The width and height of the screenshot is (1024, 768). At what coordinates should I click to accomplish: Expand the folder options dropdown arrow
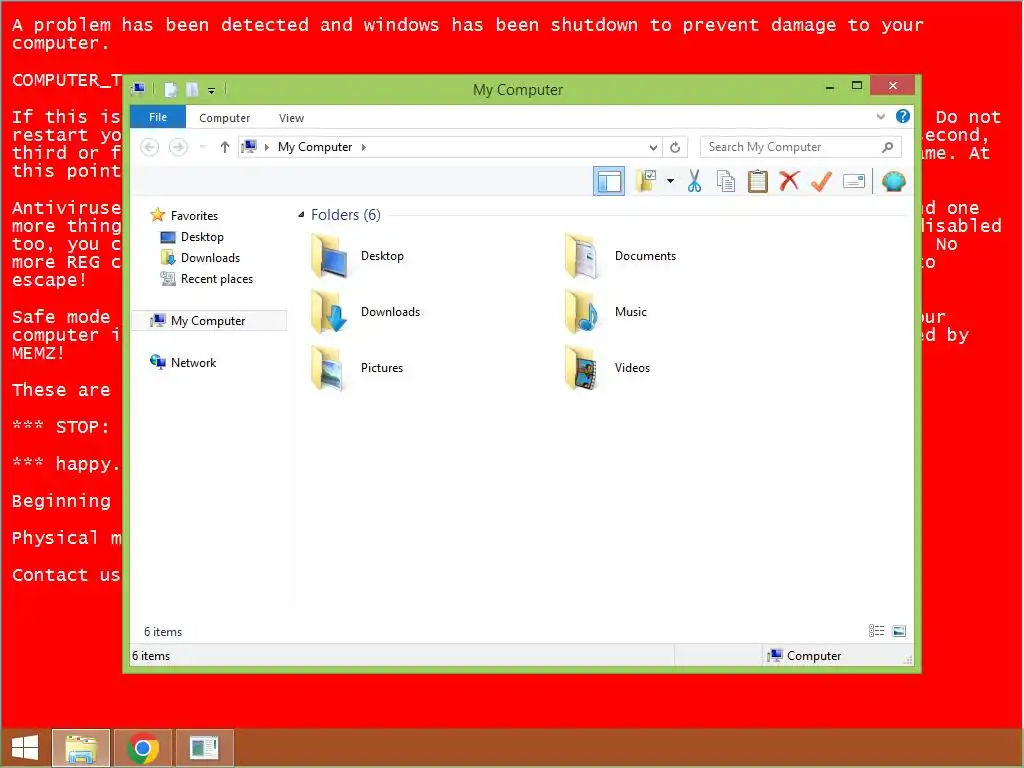click(x=670, y=181)
